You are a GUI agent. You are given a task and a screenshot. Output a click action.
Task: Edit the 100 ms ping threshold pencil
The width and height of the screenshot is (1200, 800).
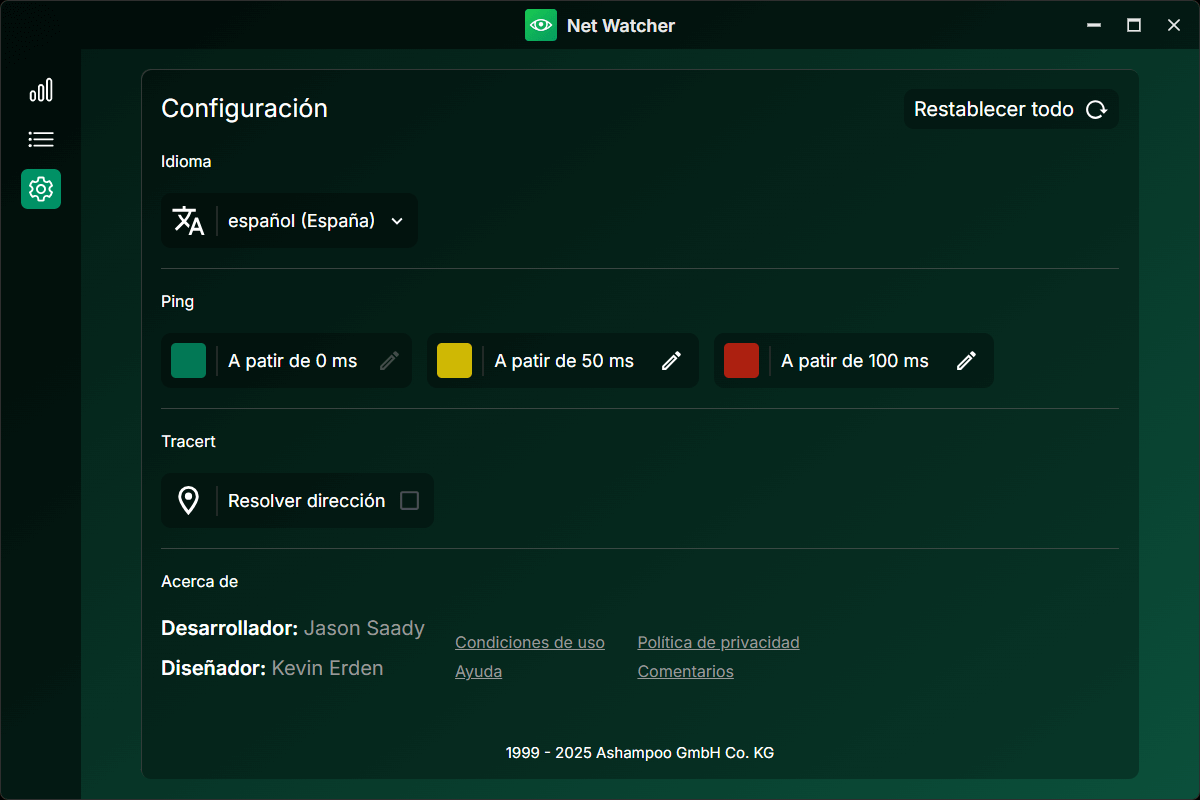click(x=966, y=361)
